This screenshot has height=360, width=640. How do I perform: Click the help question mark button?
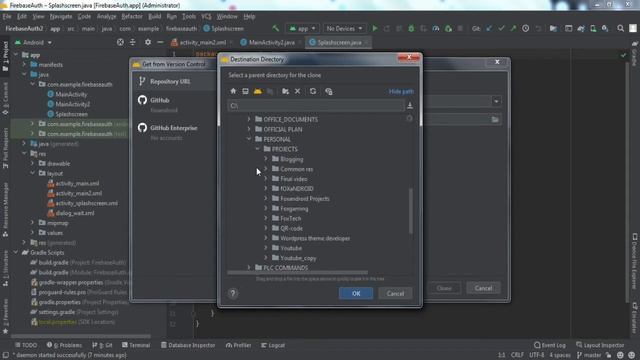coord(233,293)
